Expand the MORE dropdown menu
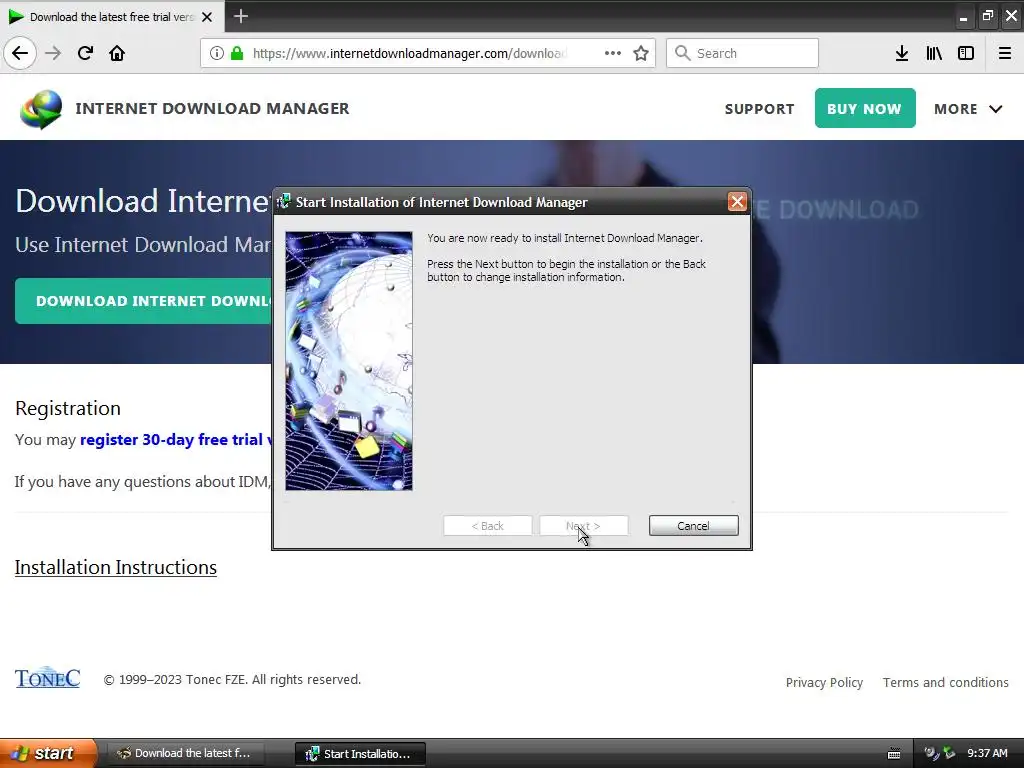Image resolution: width=1024 pixels, height=768 pixels. tap(968, 109)
